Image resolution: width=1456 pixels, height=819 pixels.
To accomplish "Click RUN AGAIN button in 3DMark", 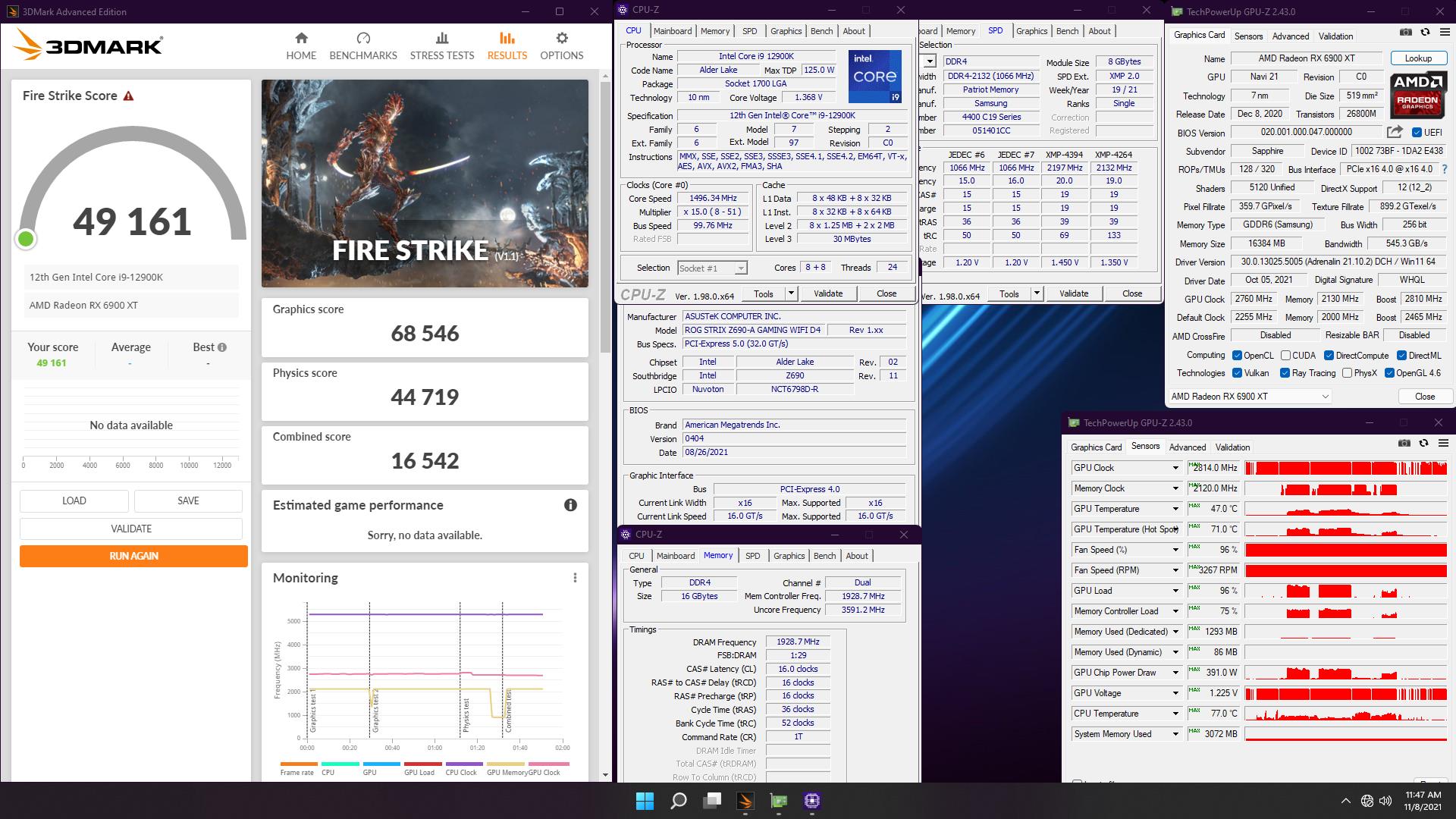I will click(x=133, y=556).
